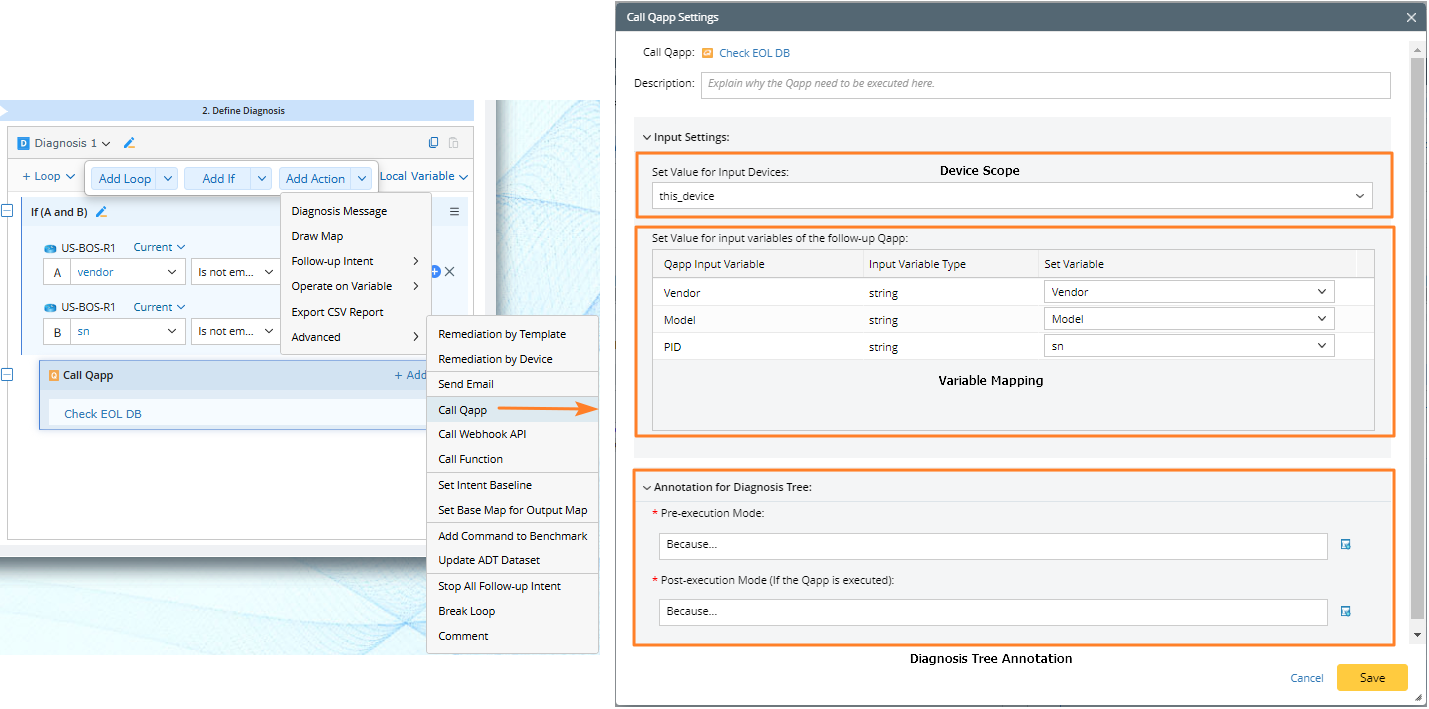Open the this_device input devices dropdown
1429x709 pixels.
(1012, 196)
